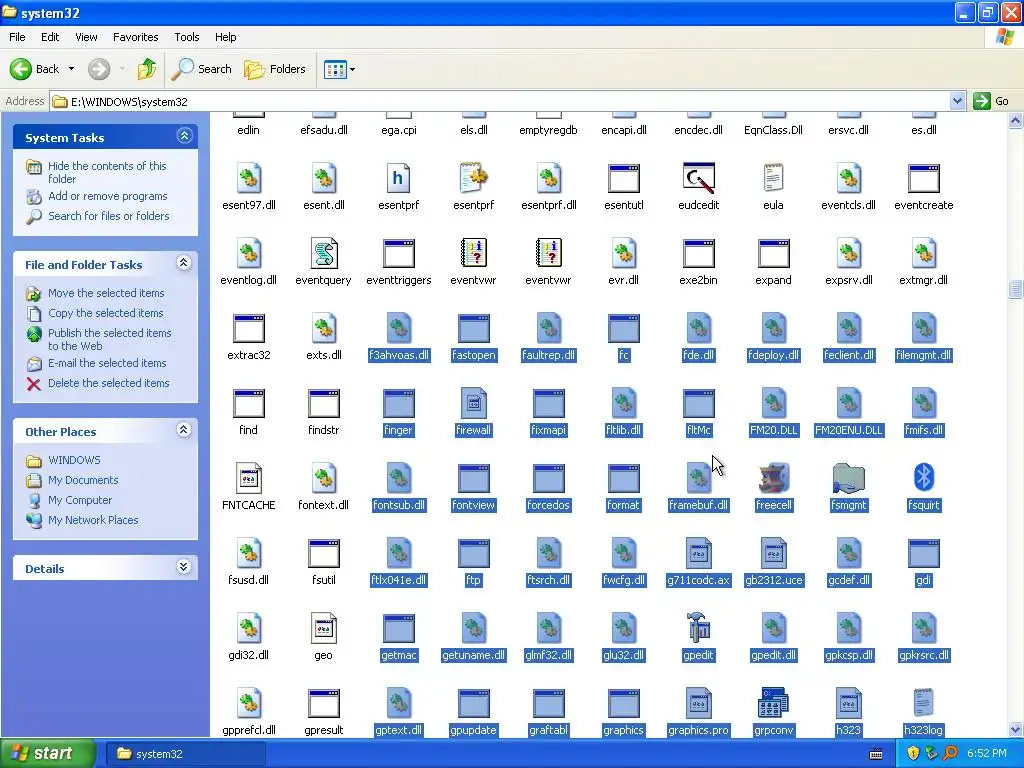Select the eudcedit character editor icon
Image resolution: width=1024 pixels, height=768 pixels.
(x=698, y=178)
